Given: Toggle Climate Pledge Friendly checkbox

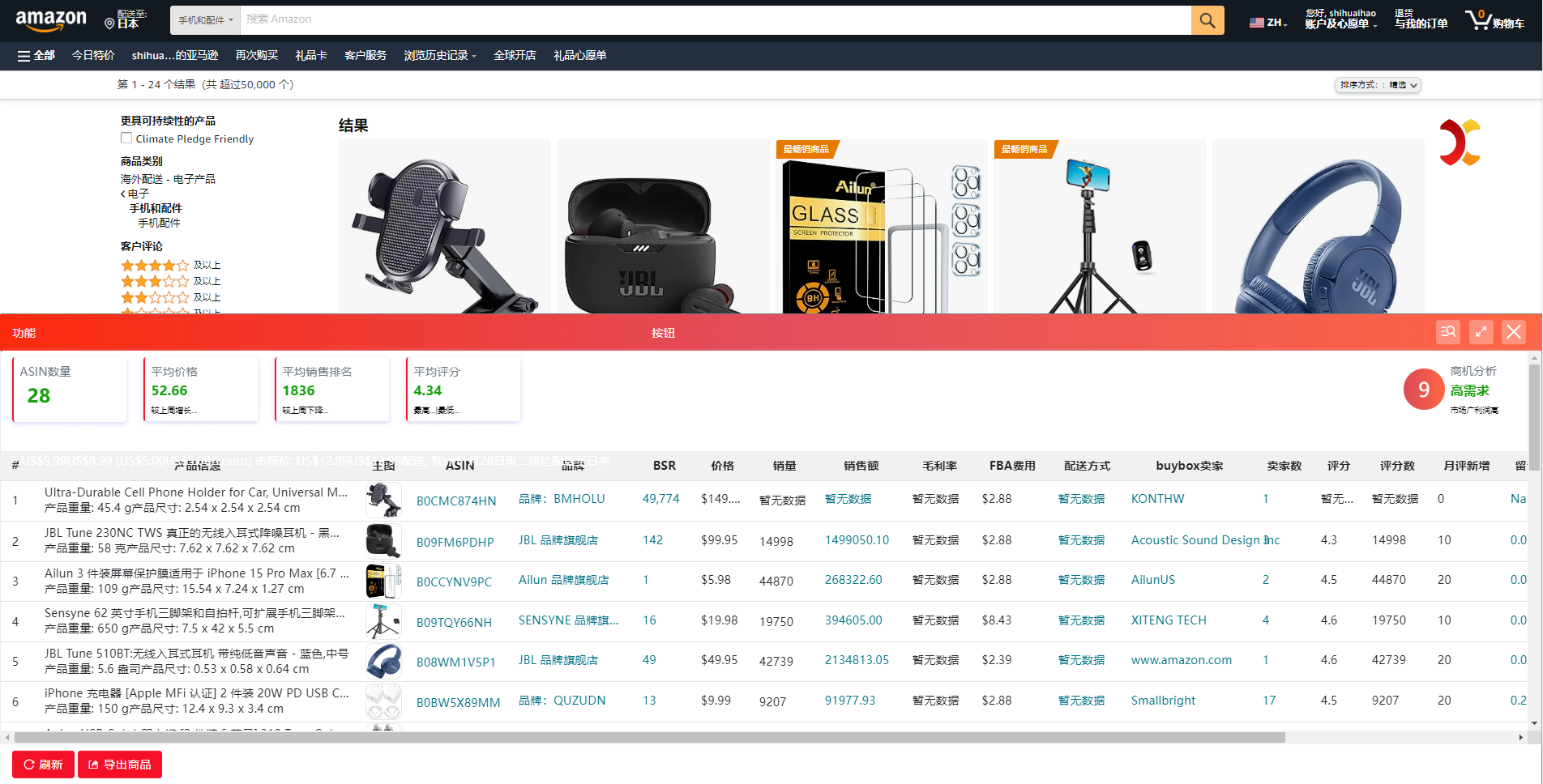Looking at the screenshot, I should (126, 138).
